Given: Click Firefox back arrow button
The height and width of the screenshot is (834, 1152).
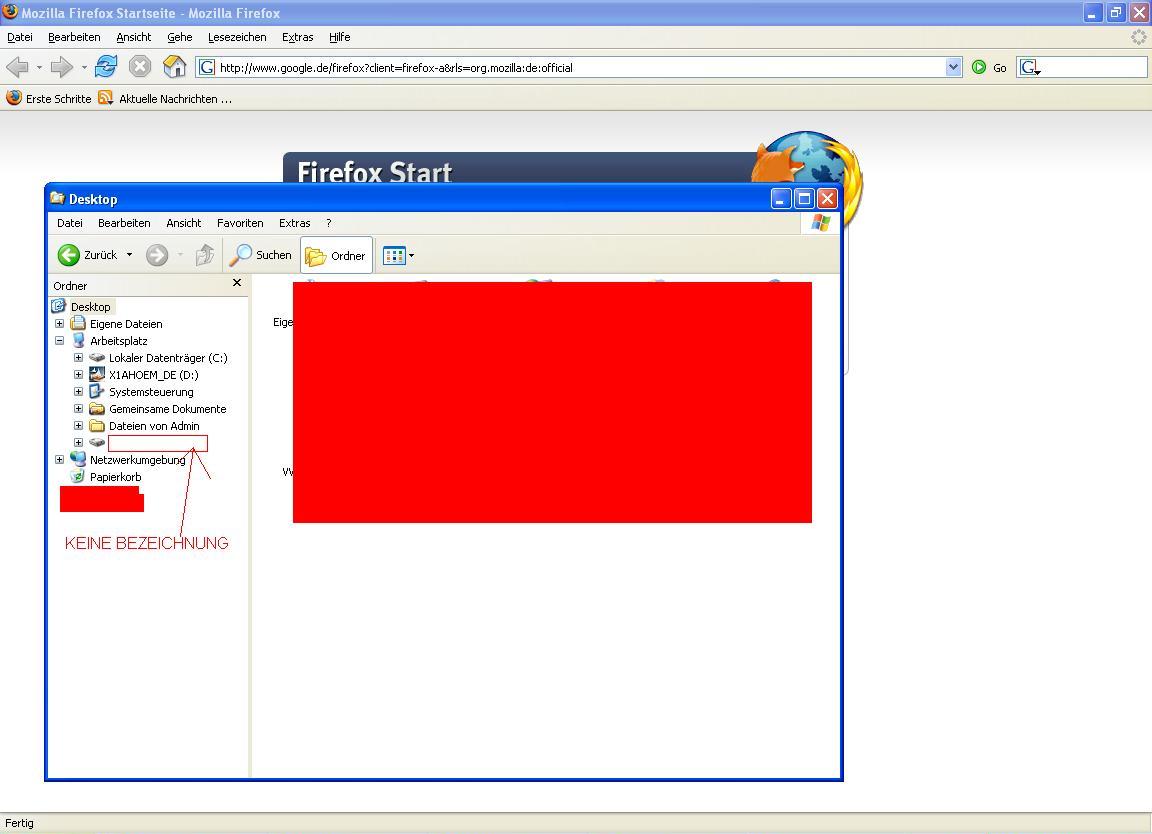Looking at the screenshot, I should tap(17, 68).
